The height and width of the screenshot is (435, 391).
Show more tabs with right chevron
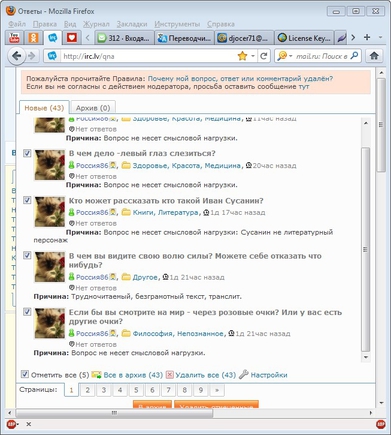tap(353, 37)
